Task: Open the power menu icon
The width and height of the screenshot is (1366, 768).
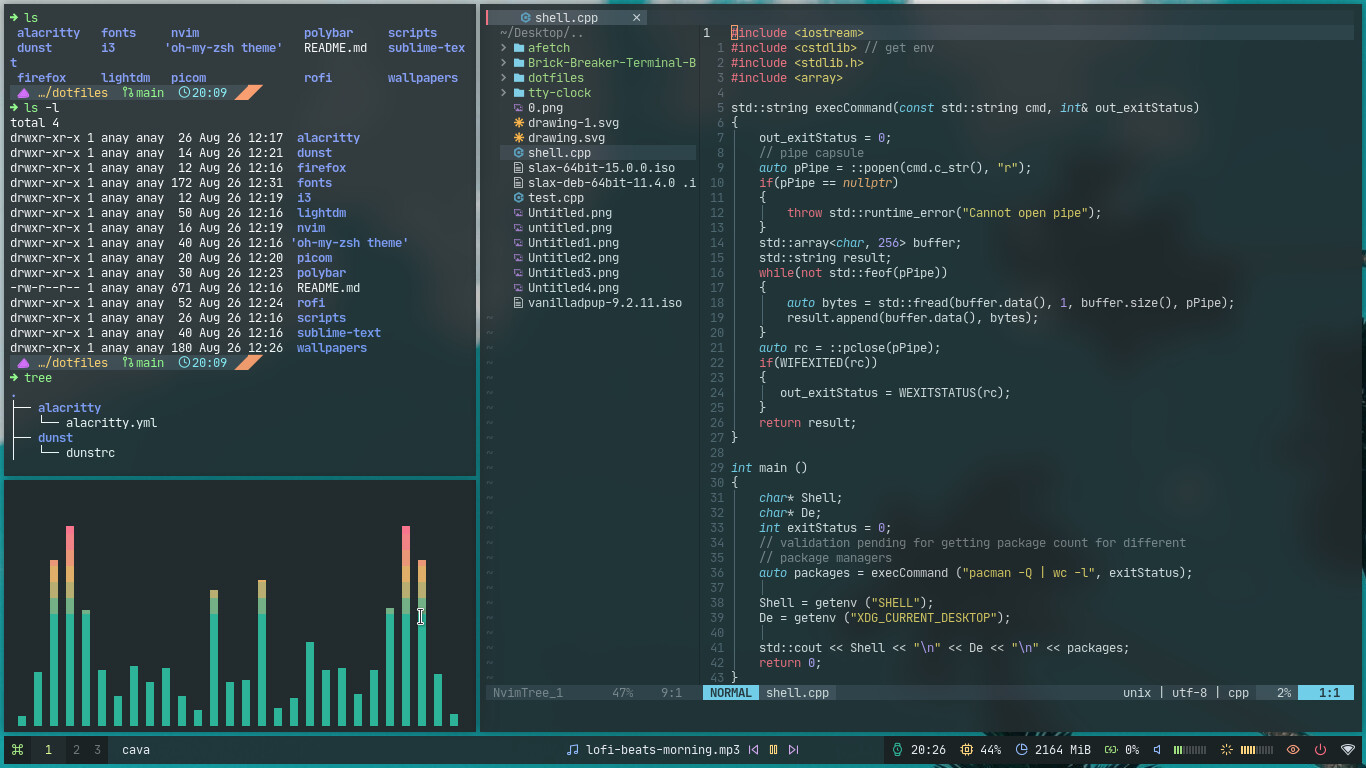Action: point(1320,749)
